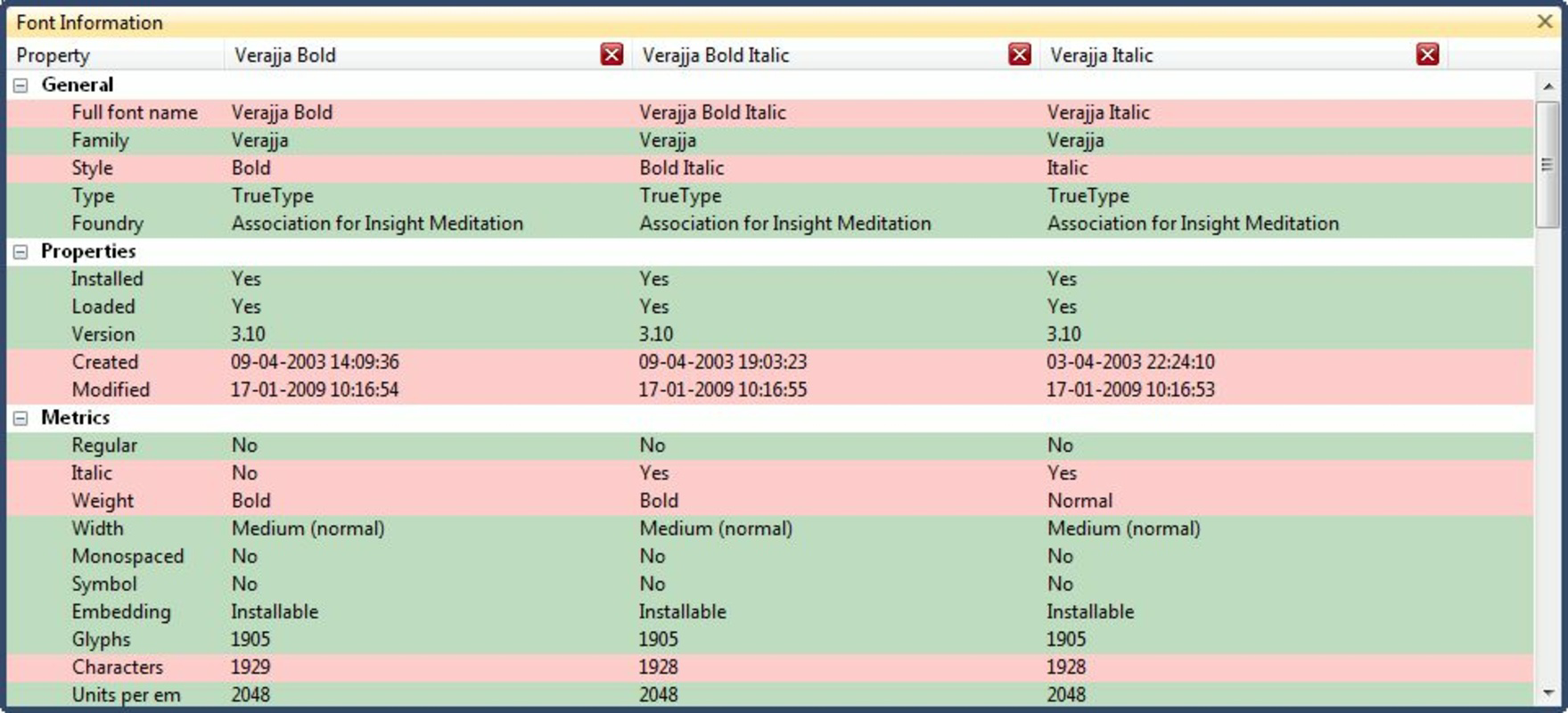Click the Metrics section heading
1568x713 pixels.
76,417
